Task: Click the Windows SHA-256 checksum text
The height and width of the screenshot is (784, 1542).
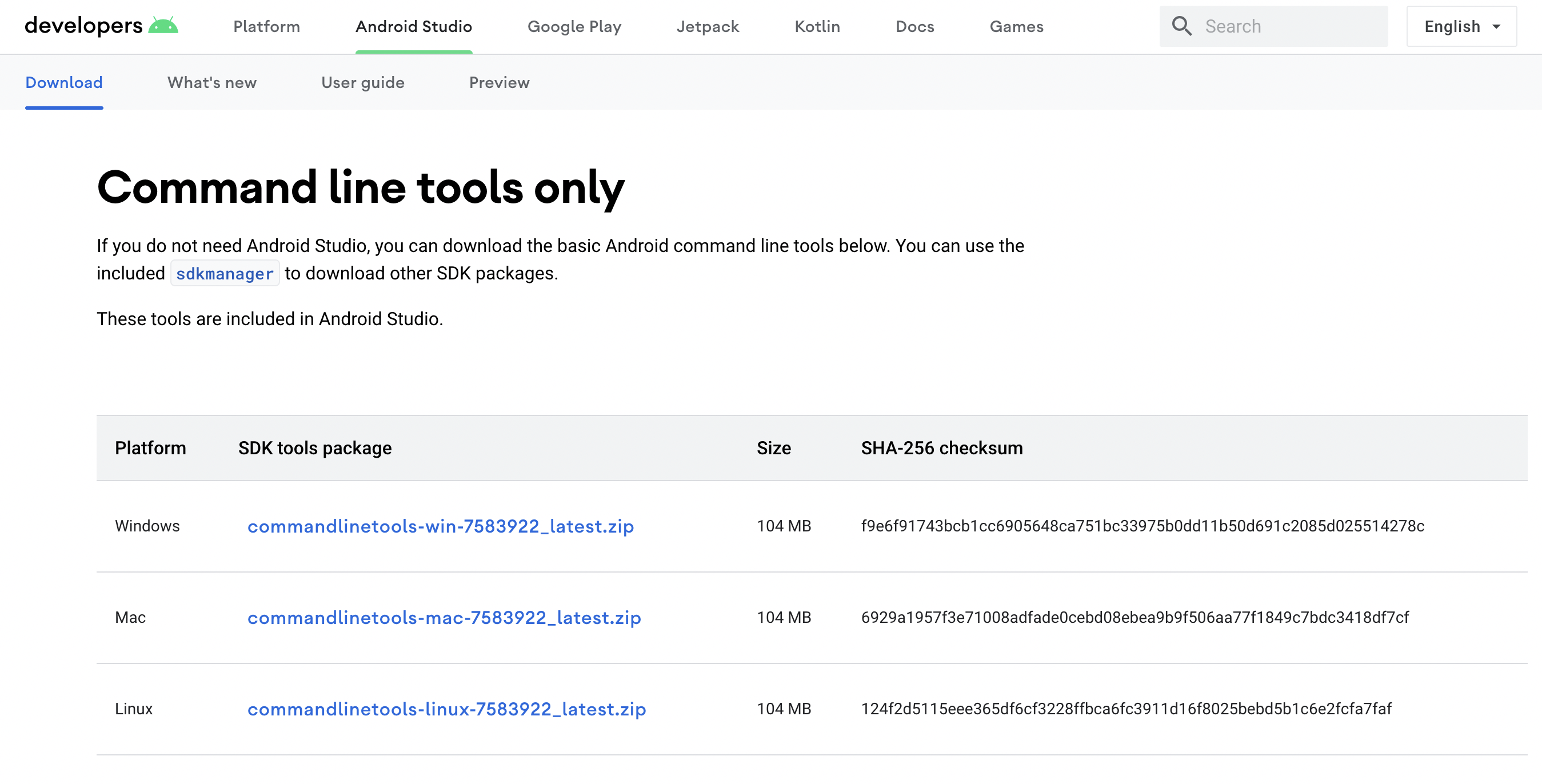Action: click(x=1142, y=526)
